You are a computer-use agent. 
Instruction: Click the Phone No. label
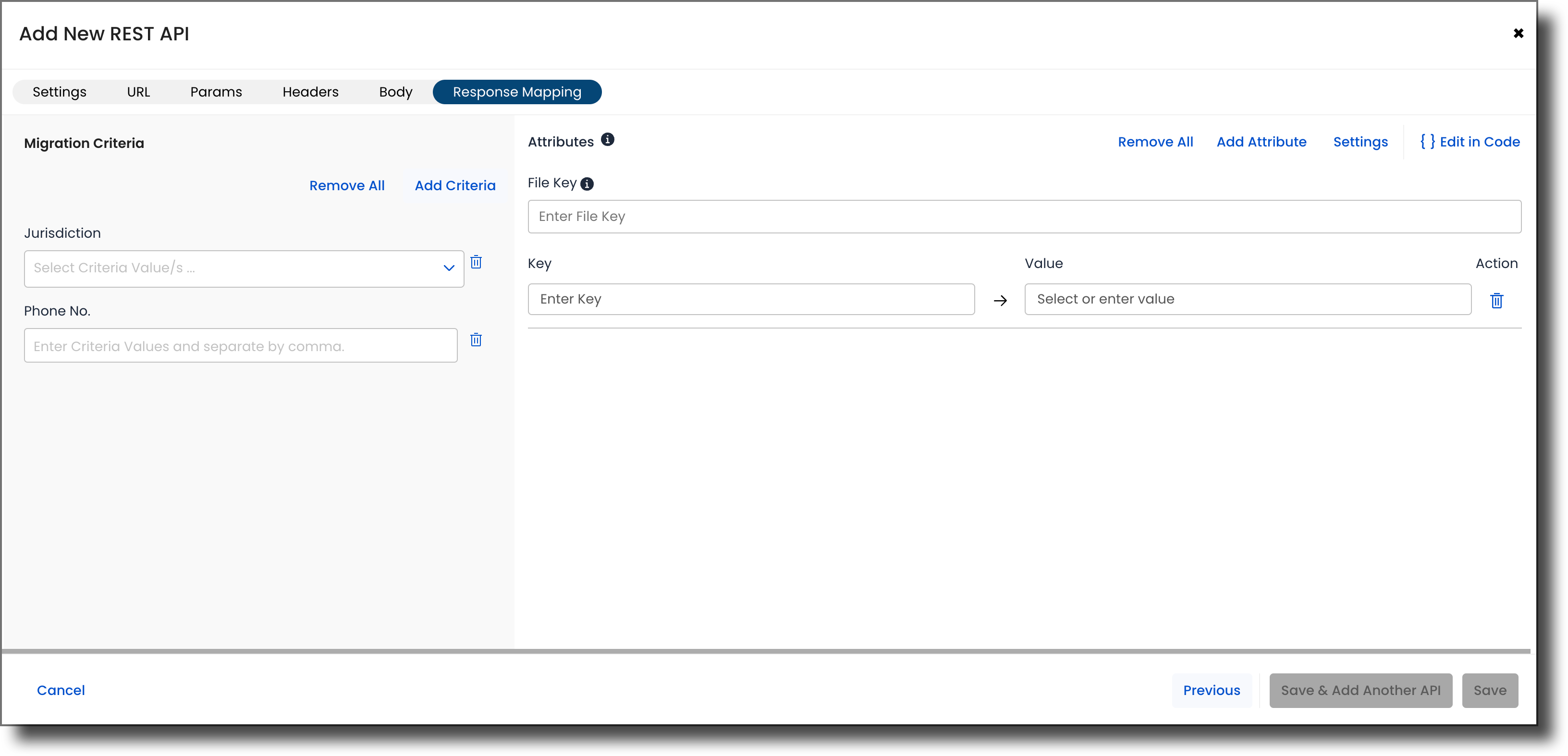coord(57,311)
